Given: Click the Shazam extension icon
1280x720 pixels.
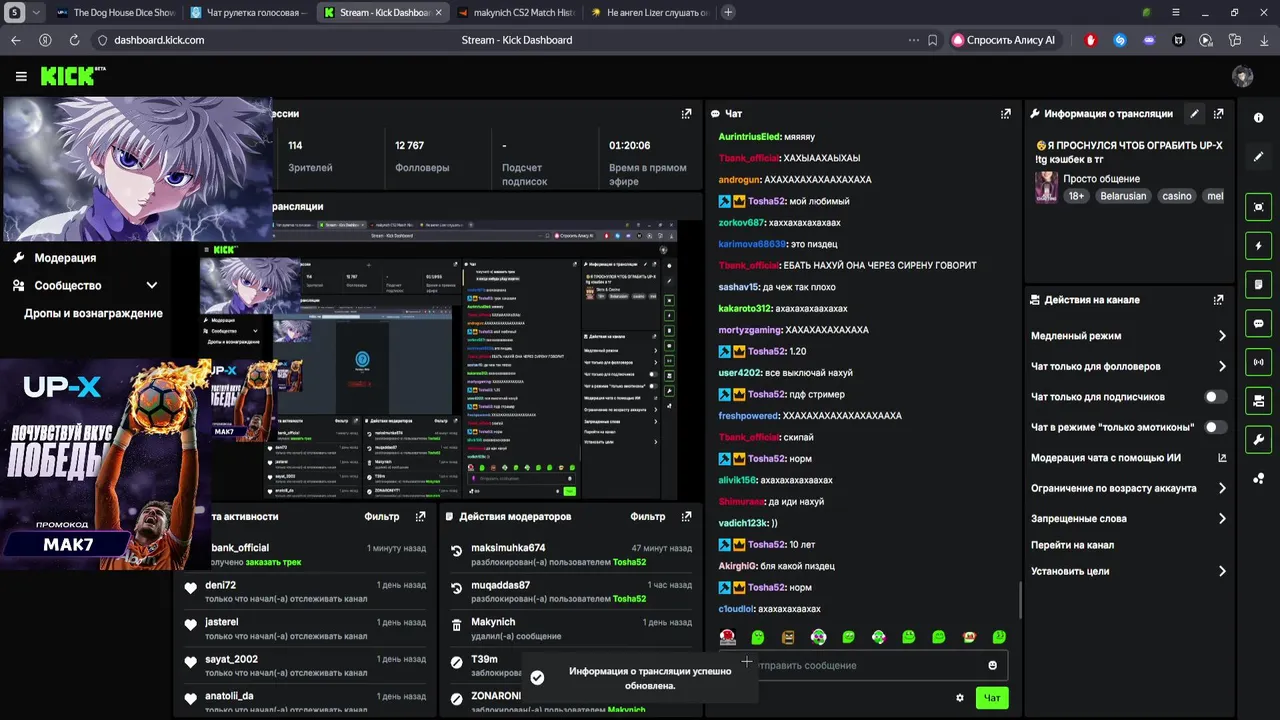Looking at the screenshot, I should (1120, 40).
